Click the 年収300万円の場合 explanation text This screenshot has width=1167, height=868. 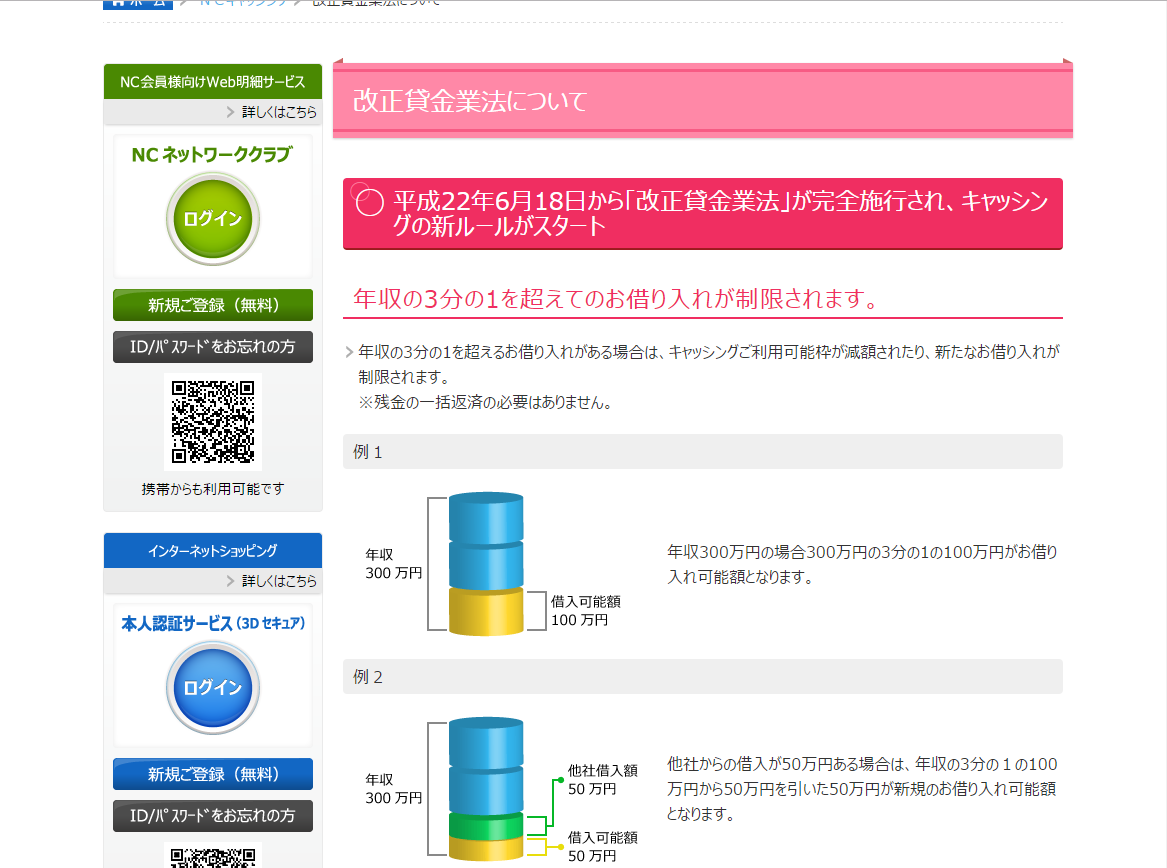[863, 564]
